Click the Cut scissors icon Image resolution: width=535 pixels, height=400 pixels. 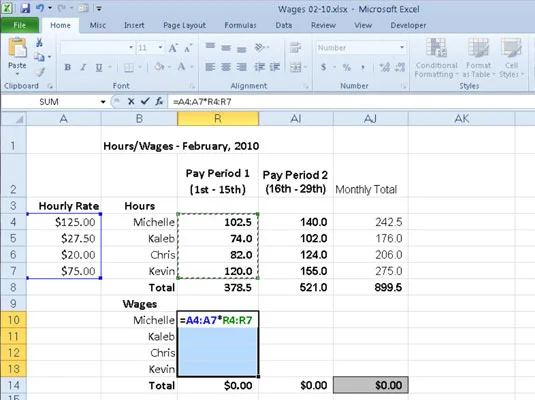click(40, 43)
